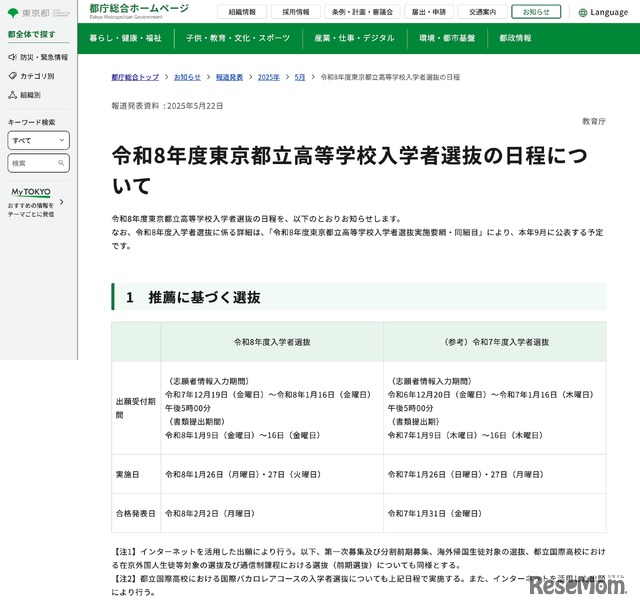Viewport: 640px width, 608px height.
Task: Click the 令和8年2月2日(月曜日) cell
Action: click(272, 514)
